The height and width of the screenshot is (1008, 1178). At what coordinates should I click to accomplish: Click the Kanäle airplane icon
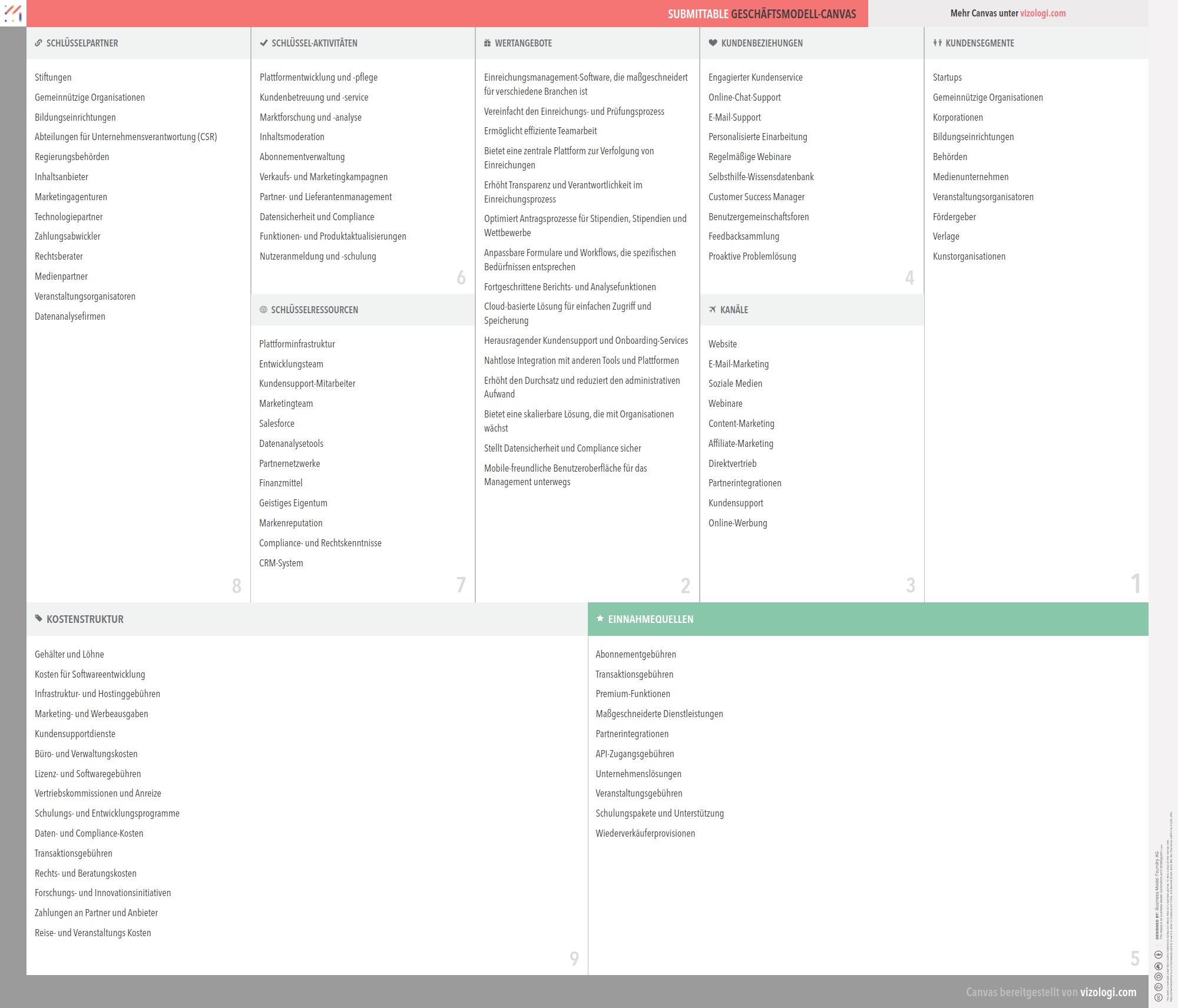coord(713,310)
